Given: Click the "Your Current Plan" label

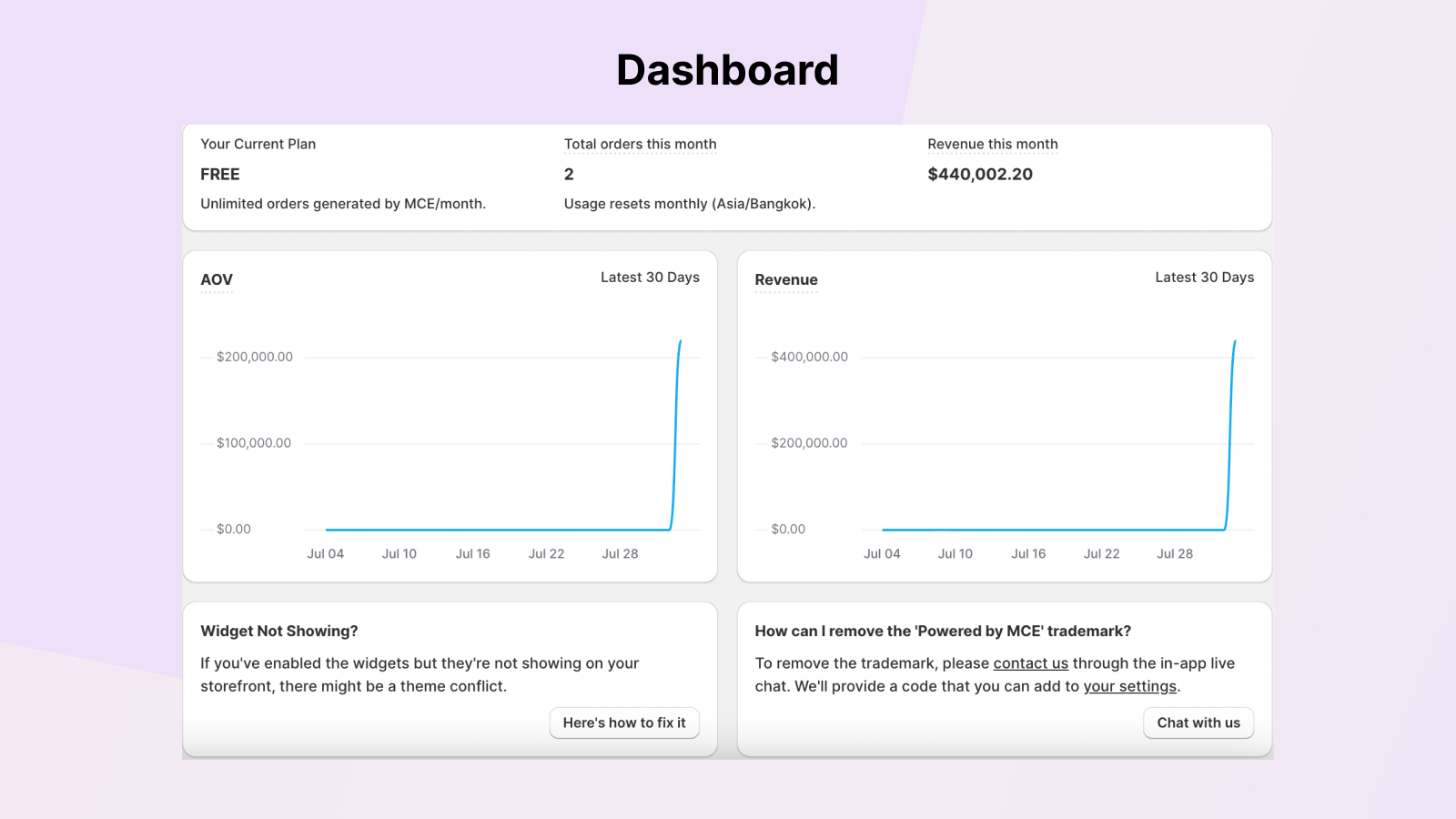Looking at the screenshot, I should click(258, 144).
